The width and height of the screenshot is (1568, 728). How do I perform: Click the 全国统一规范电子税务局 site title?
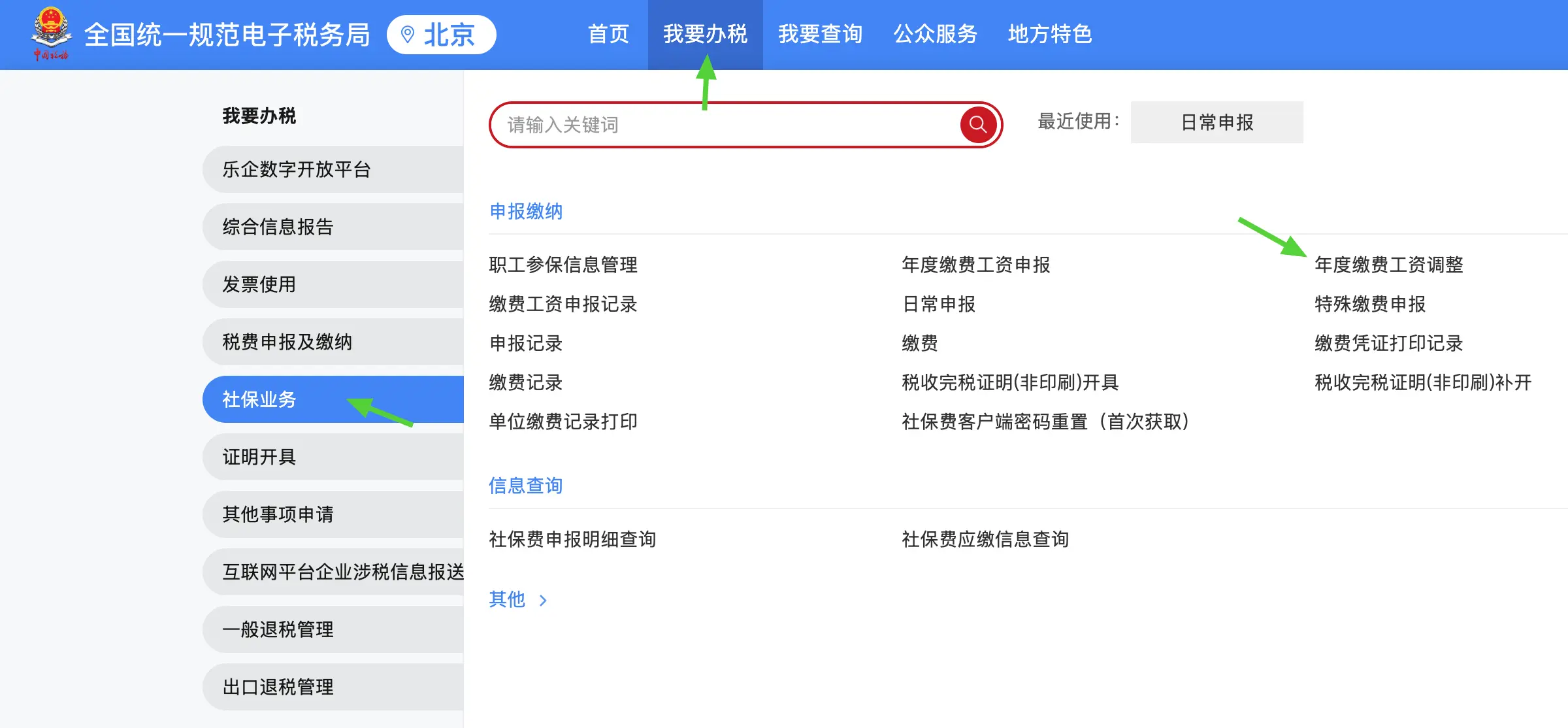tap(227, 35)
